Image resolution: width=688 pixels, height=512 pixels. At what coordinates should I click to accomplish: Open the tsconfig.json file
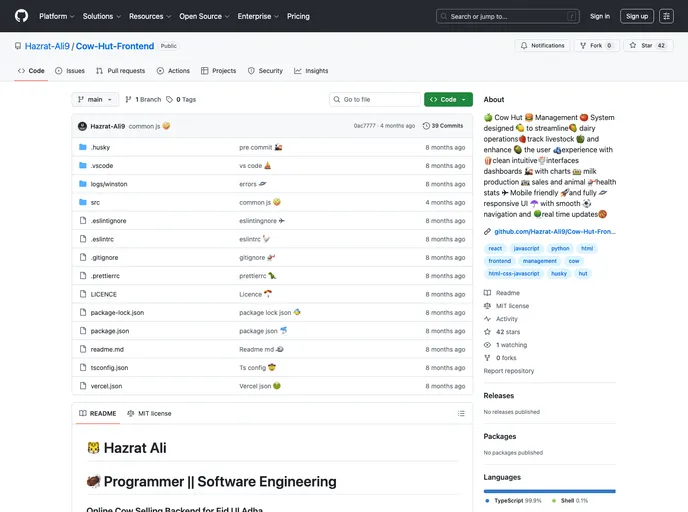tap(109, 368)
